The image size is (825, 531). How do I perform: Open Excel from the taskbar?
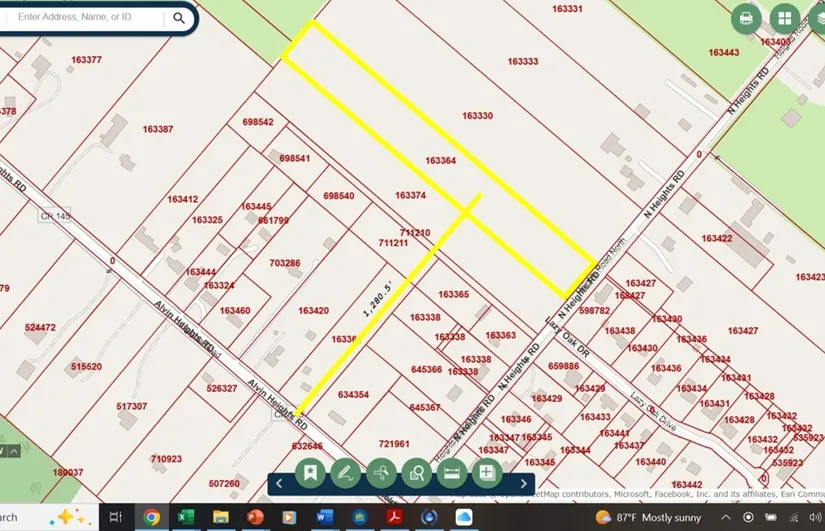(x=184, y=517)
